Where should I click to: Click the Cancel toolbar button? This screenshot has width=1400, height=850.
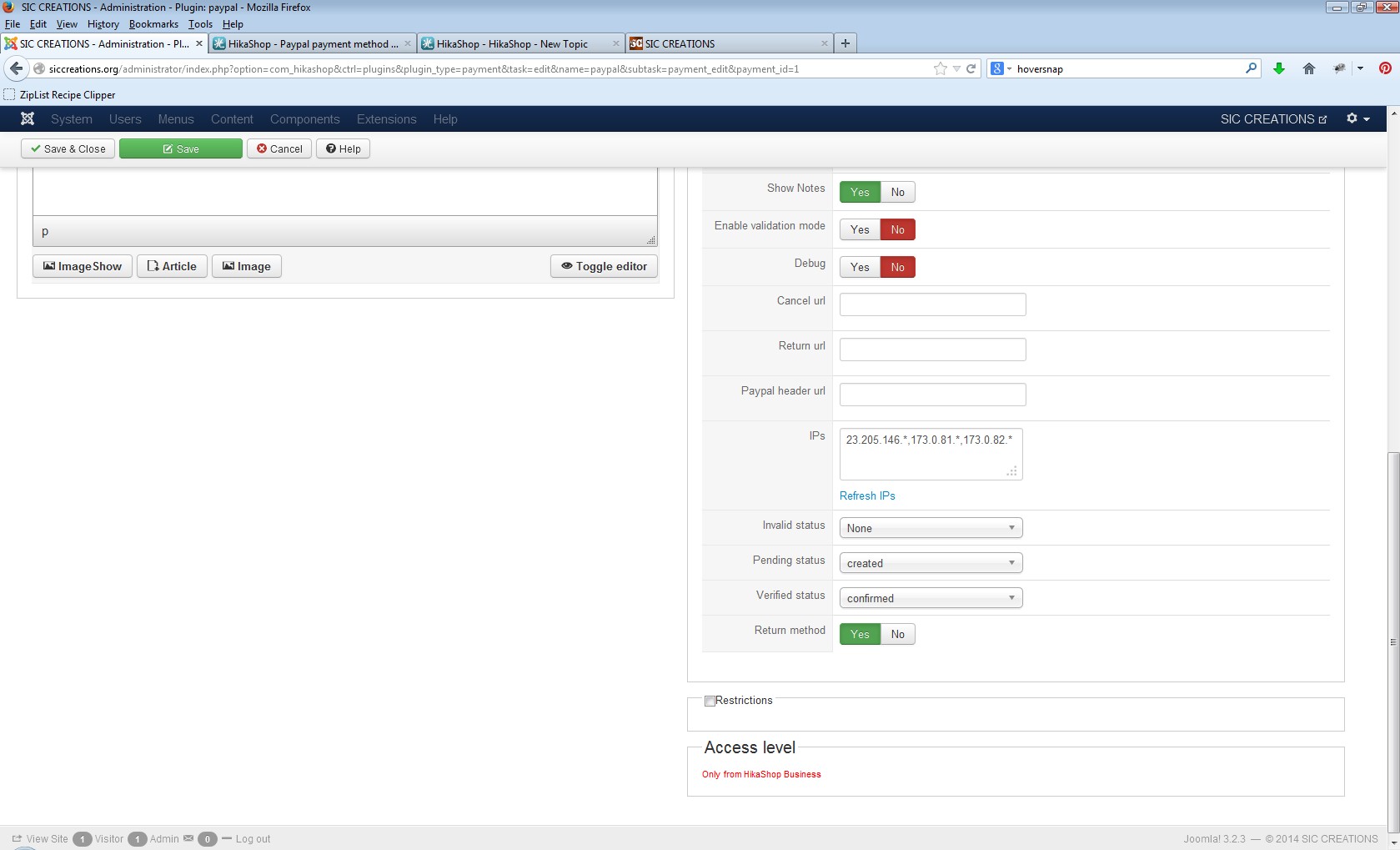pos(279,148)
